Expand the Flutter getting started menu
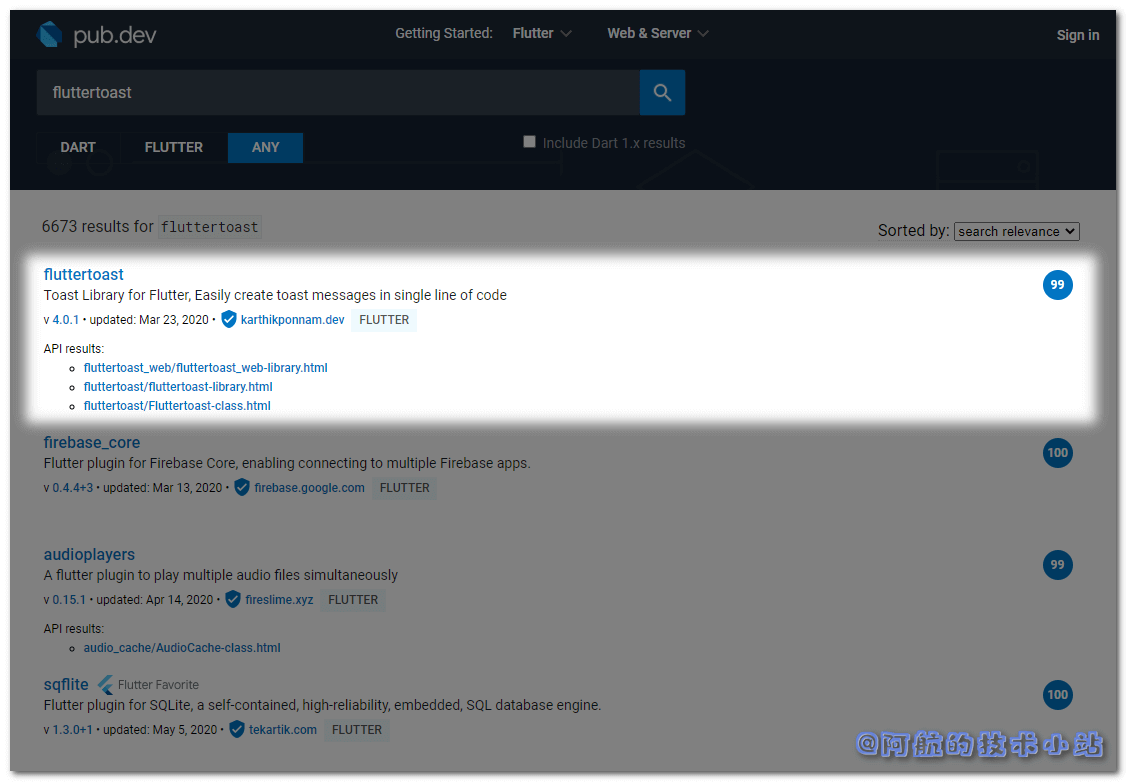This screenshot has width=1127, height=782. (x=542, y=34)
